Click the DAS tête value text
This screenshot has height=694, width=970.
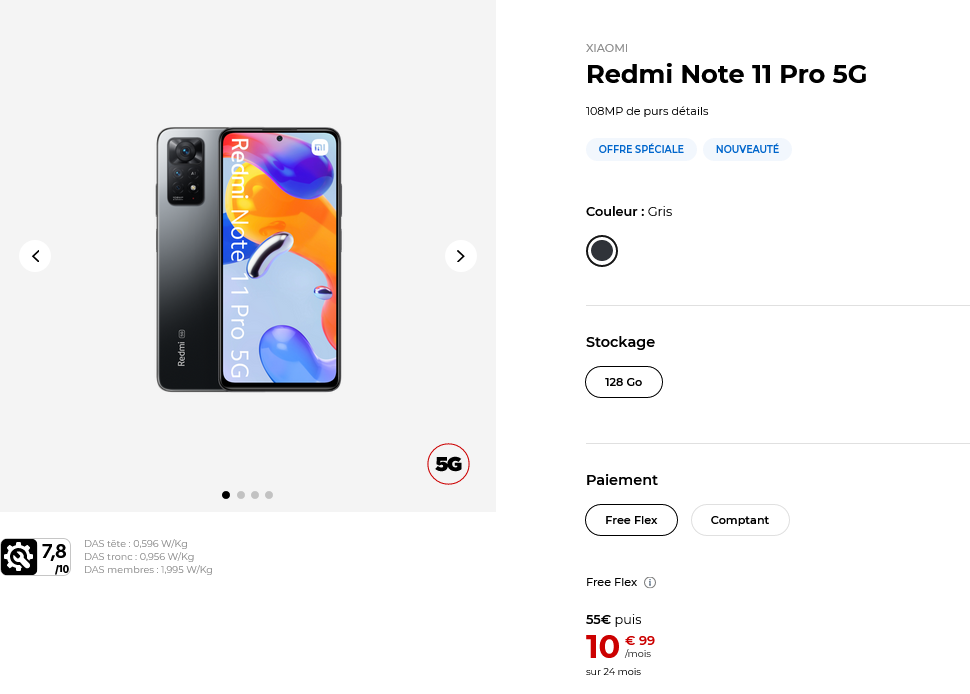136,544
